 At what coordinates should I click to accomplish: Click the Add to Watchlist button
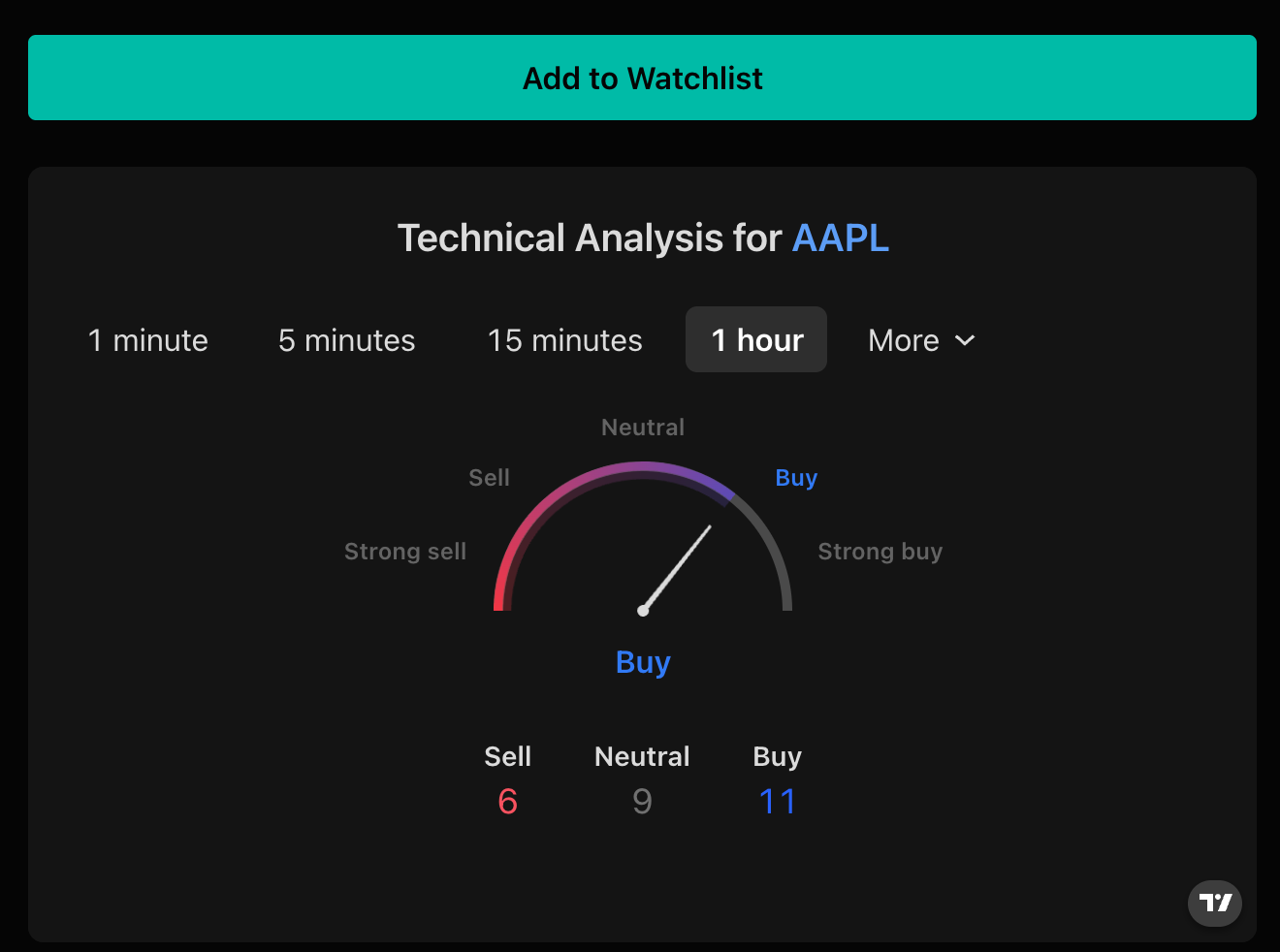642,78
